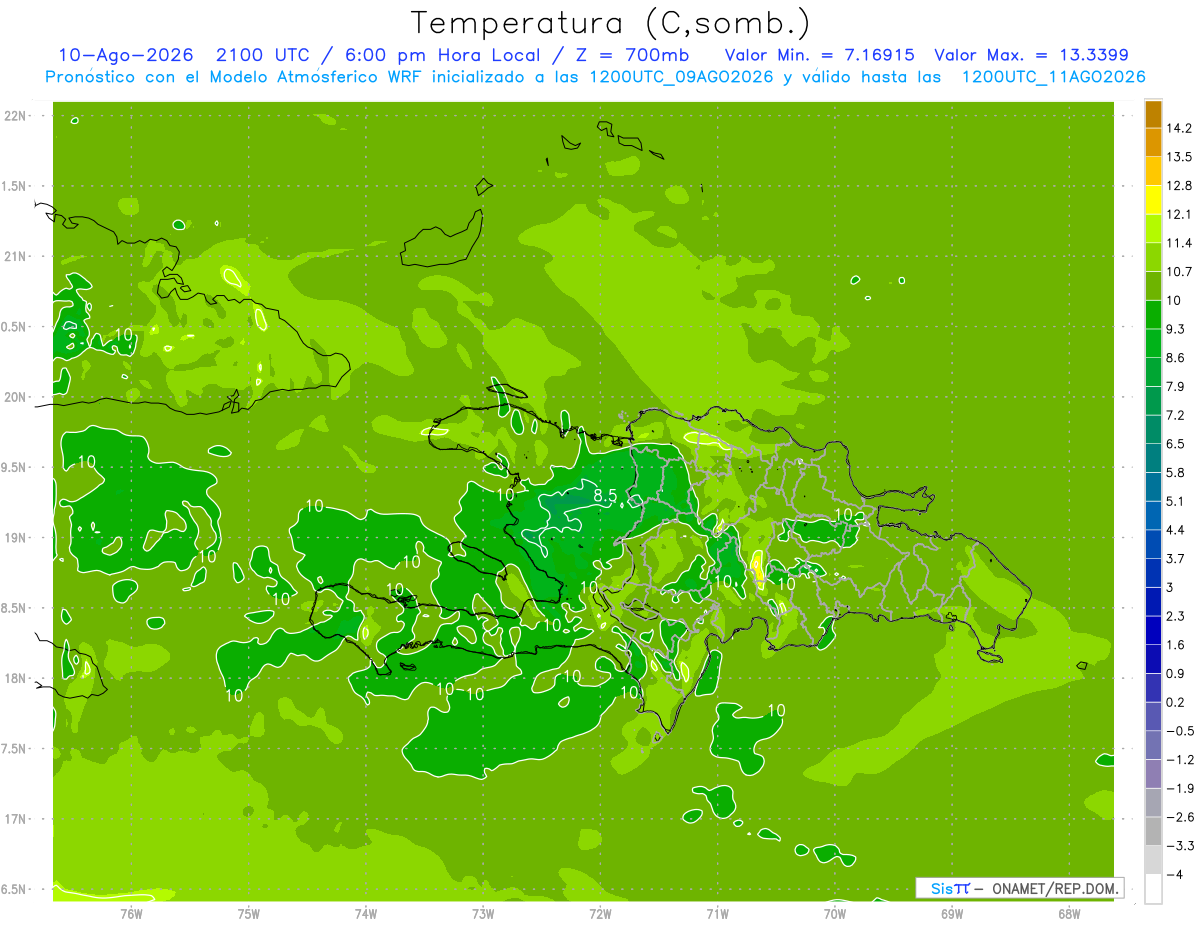
Task: Click the "18N" latitude axis label
Action: tap(15, 678)
